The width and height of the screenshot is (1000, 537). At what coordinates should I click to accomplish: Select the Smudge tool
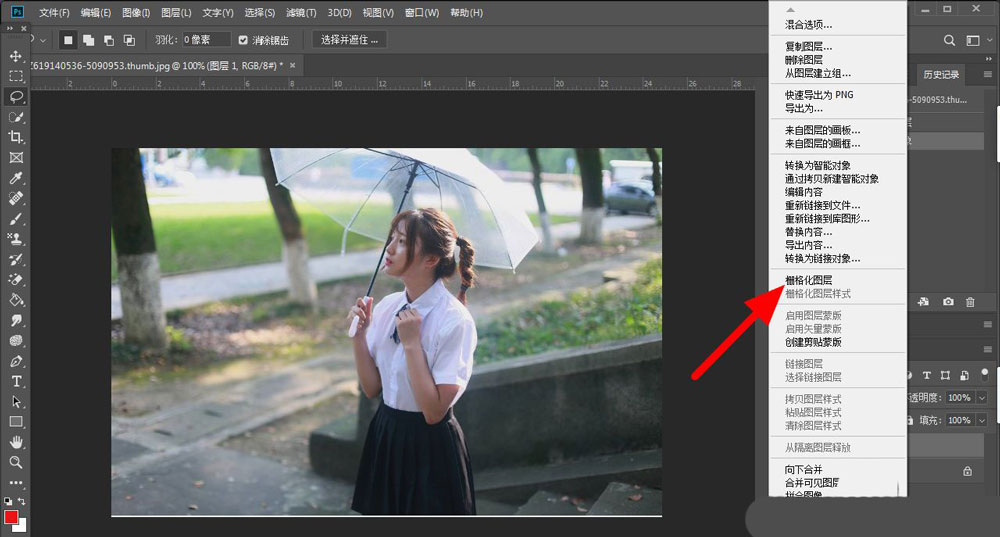coord(16,320)
